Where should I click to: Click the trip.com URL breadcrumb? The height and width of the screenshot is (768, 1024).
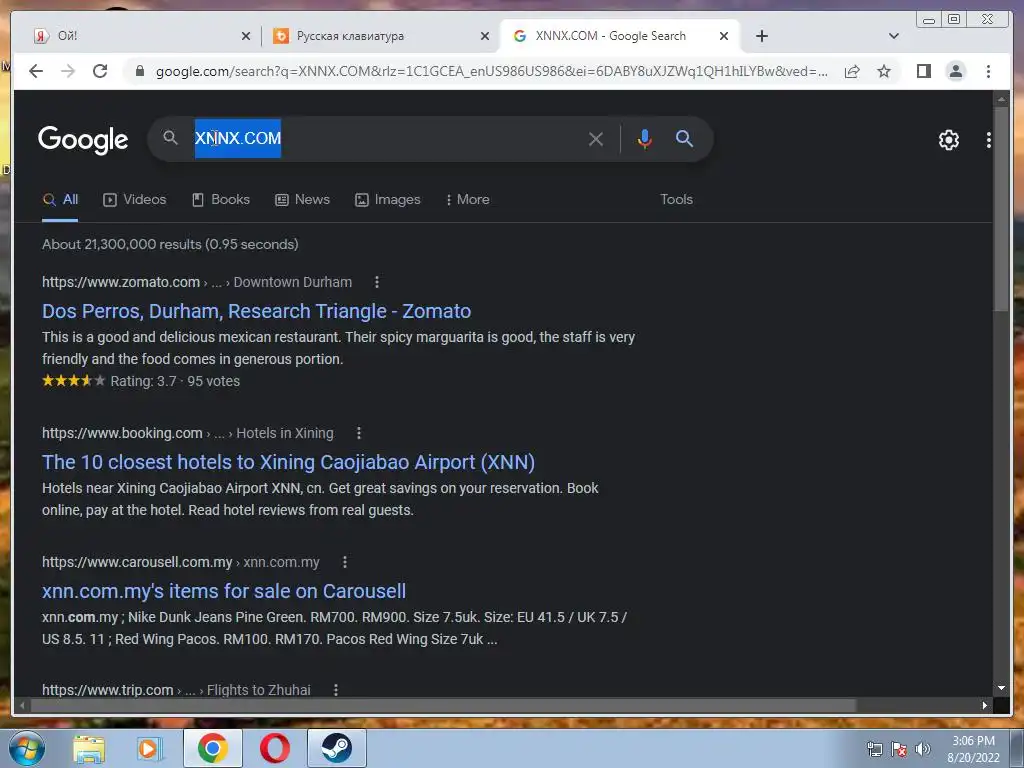coord(176,690)
